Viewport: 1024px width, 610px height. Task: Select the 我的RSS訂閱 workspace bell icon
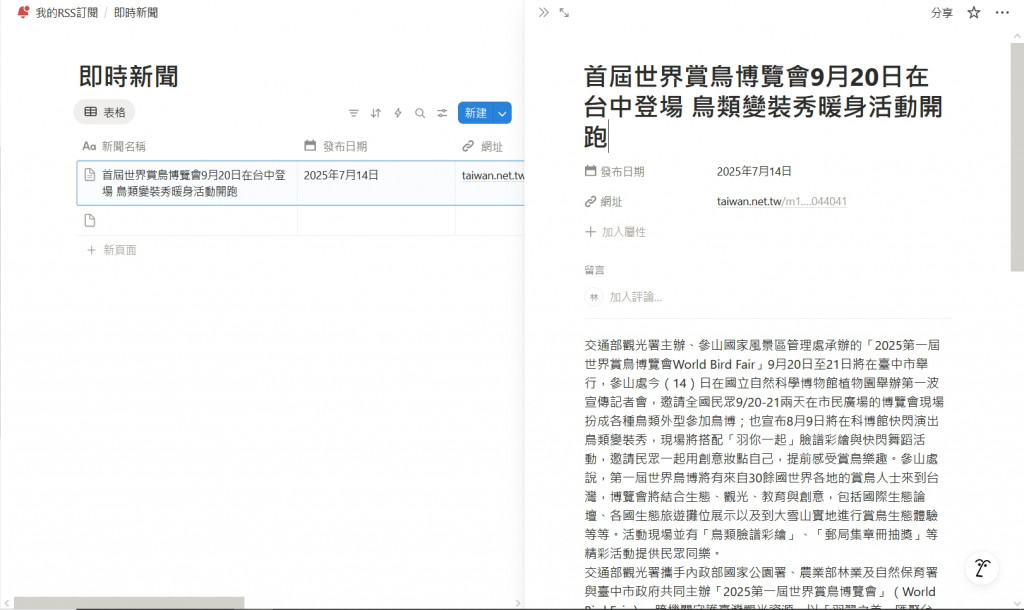click(x=23, y=12)
